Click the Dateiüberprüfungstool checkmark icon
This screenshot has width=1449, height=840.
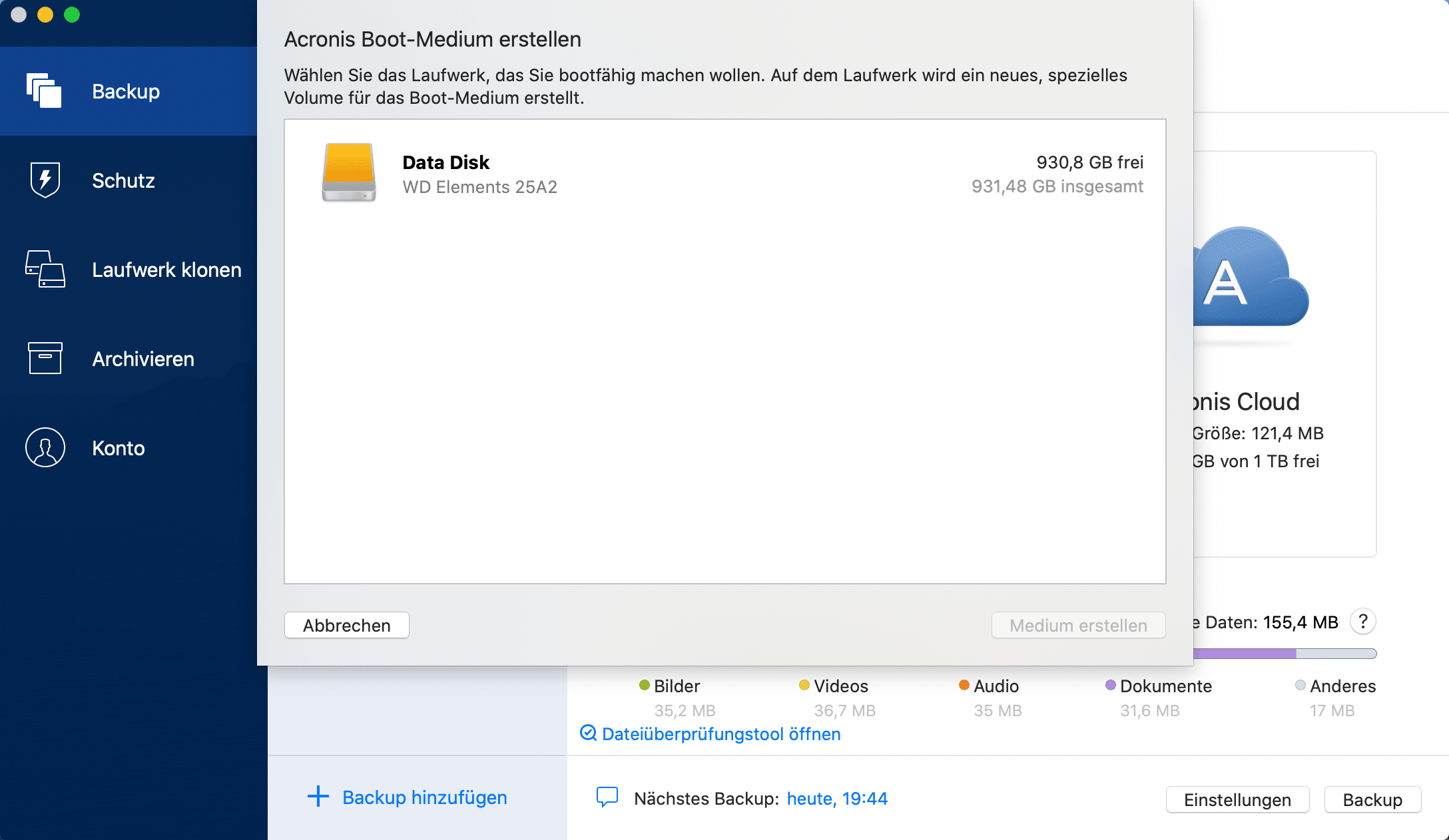pyautogui.click(x=588, y=733)
